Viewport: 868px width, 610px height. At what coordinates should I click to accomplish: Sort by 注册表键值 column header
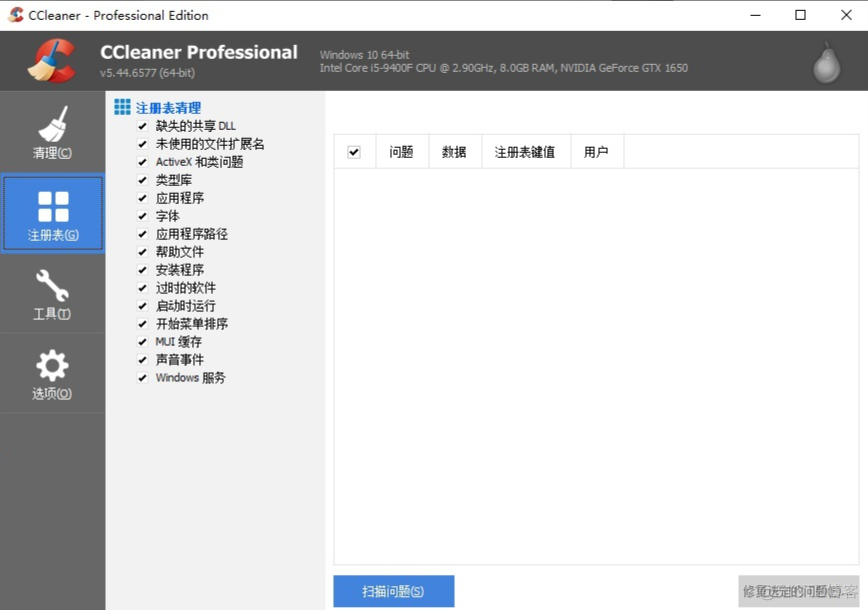(526, 152)
